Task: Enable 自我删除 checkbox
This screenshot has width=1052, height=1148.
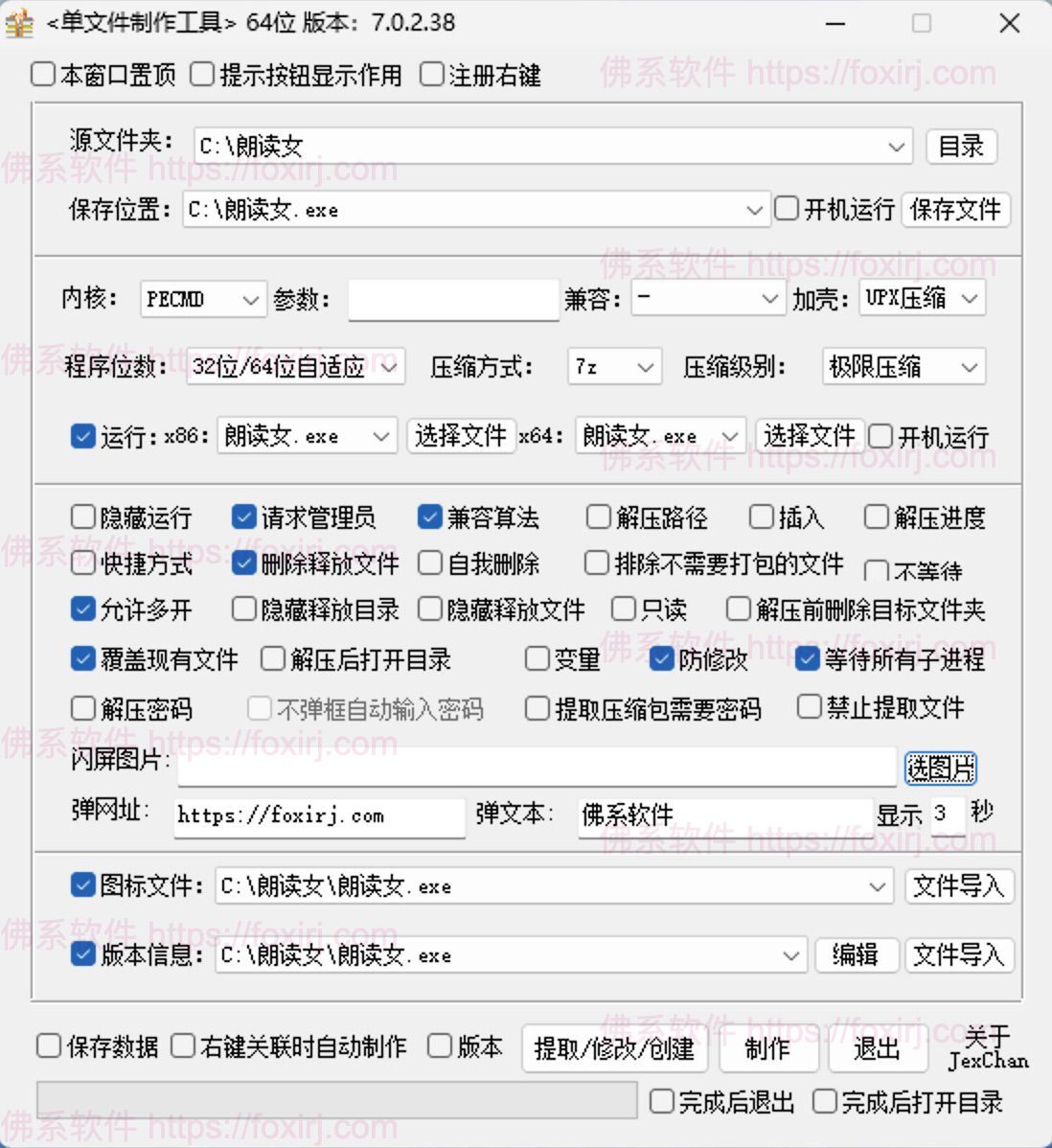Action: tap(431, 563)
